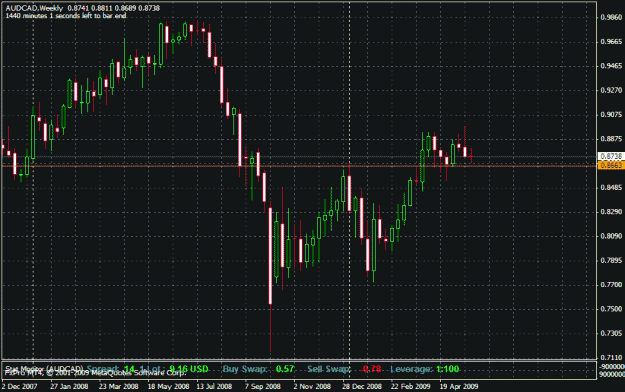Select the 0.9465 price axis label
Image resolution: width=625 pixels, height=392 pixels.
pyautogui.click(x=611, y=66)
